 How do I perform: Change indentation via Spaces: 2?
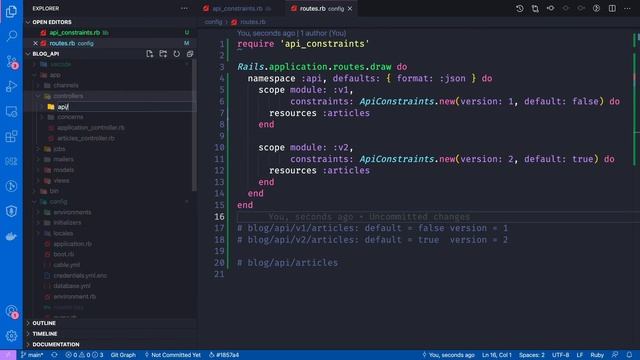point(531,355)
